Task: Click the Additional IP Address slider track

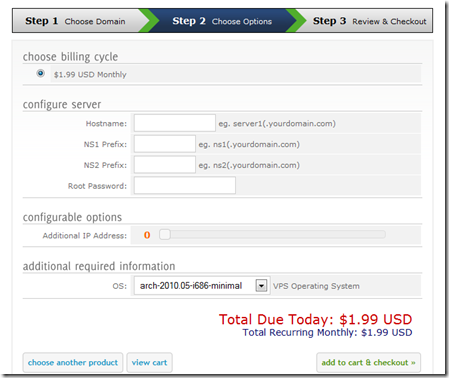Action: coord(272,234)
